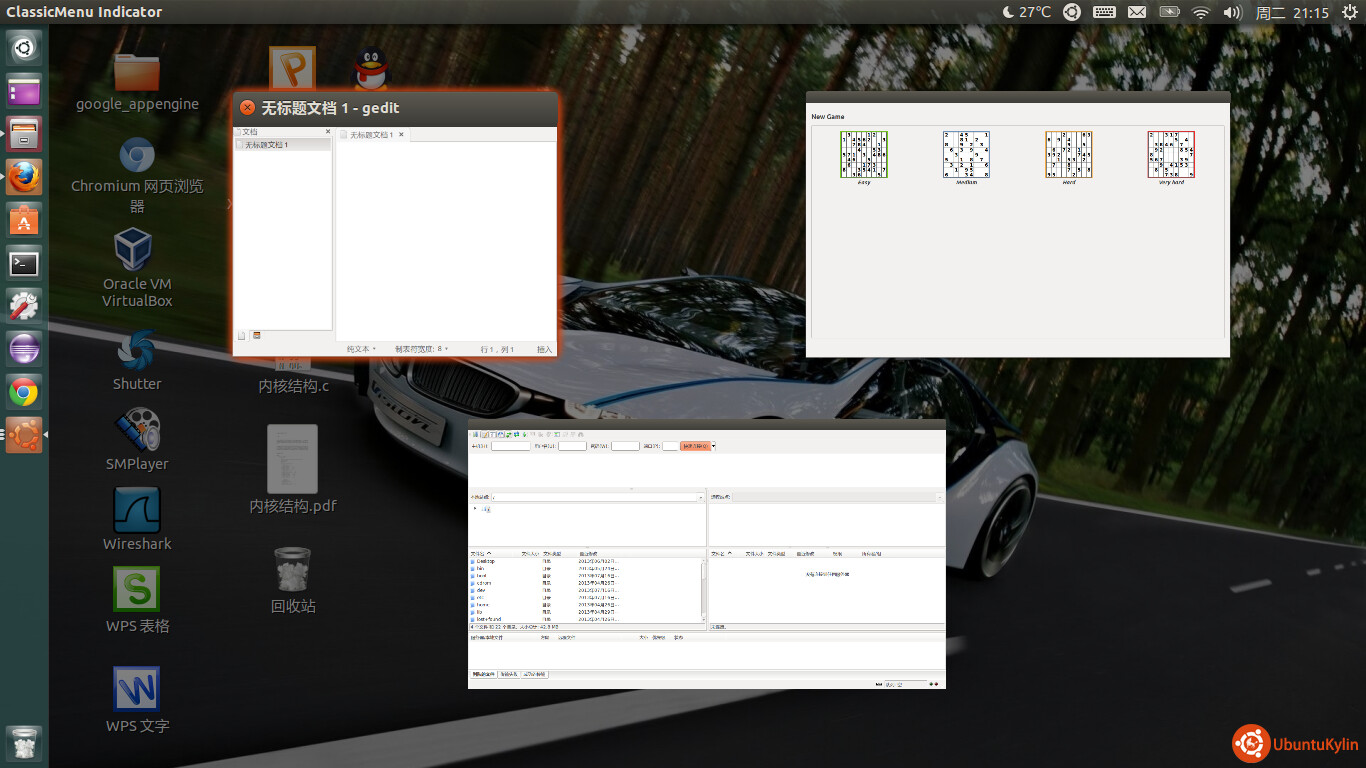Select gedit side panel documents icon
The width and height of the screenshot is (1366, 768).
click(x=241, y=335)
